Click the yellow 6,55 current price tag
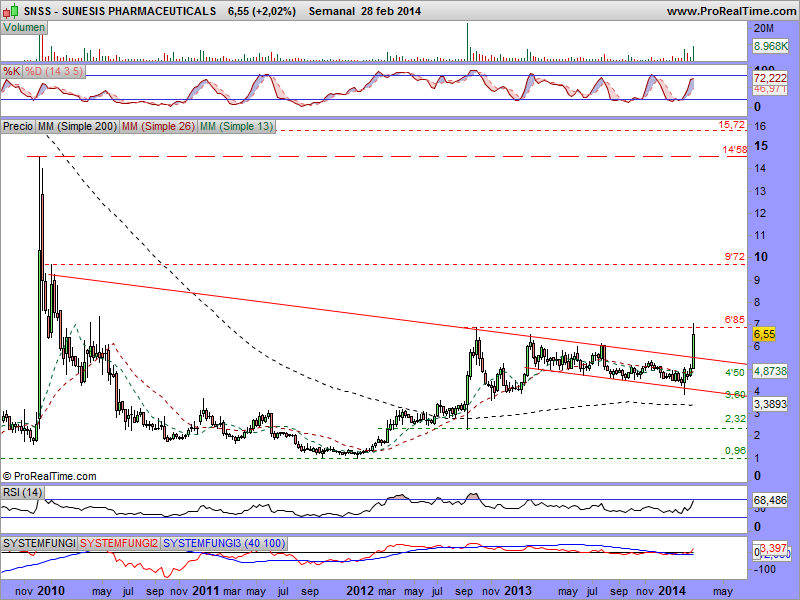 pos(764,334)
